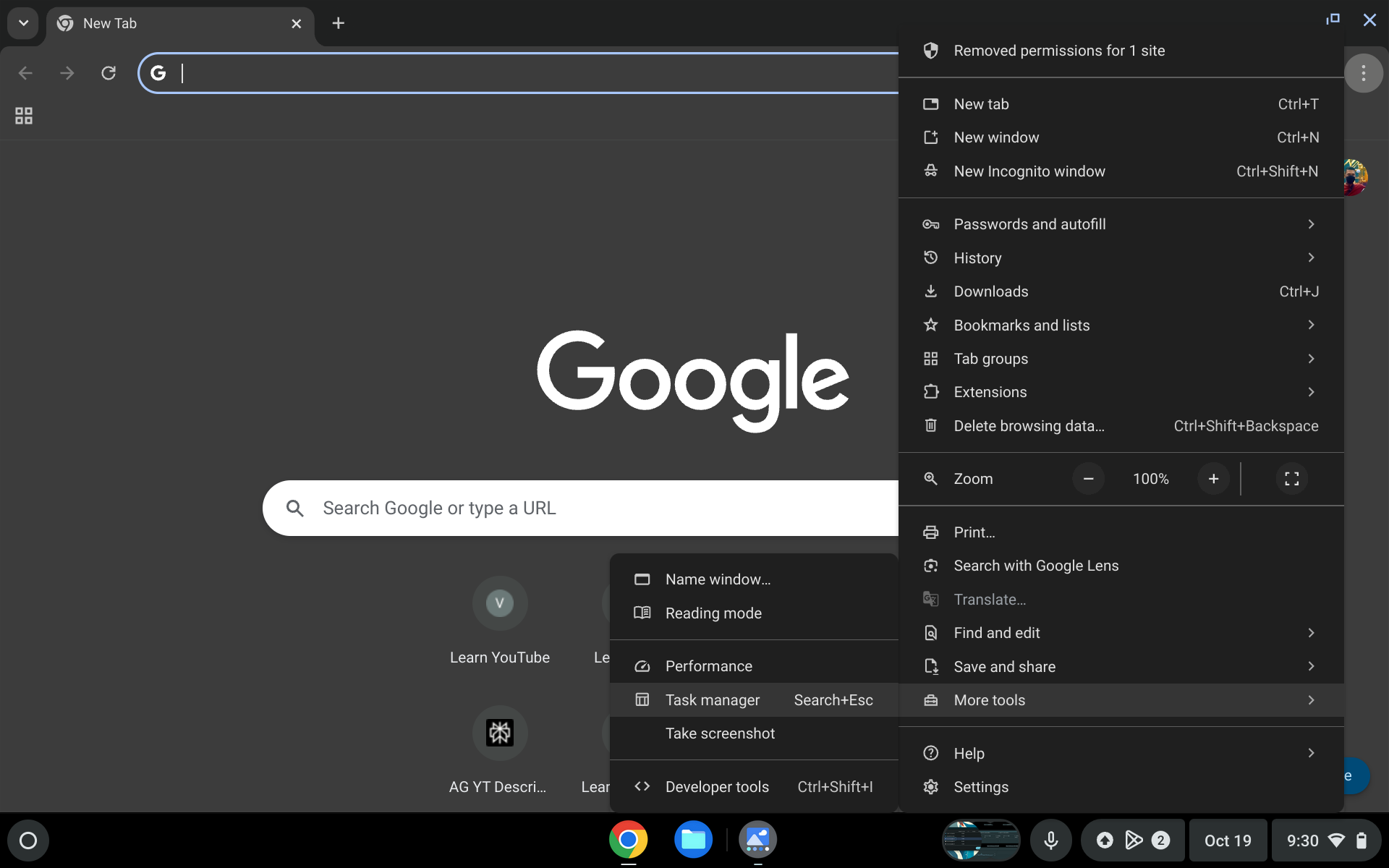
Task: Choose Reading mode in the submenu
Action: [x=754, y=613]
